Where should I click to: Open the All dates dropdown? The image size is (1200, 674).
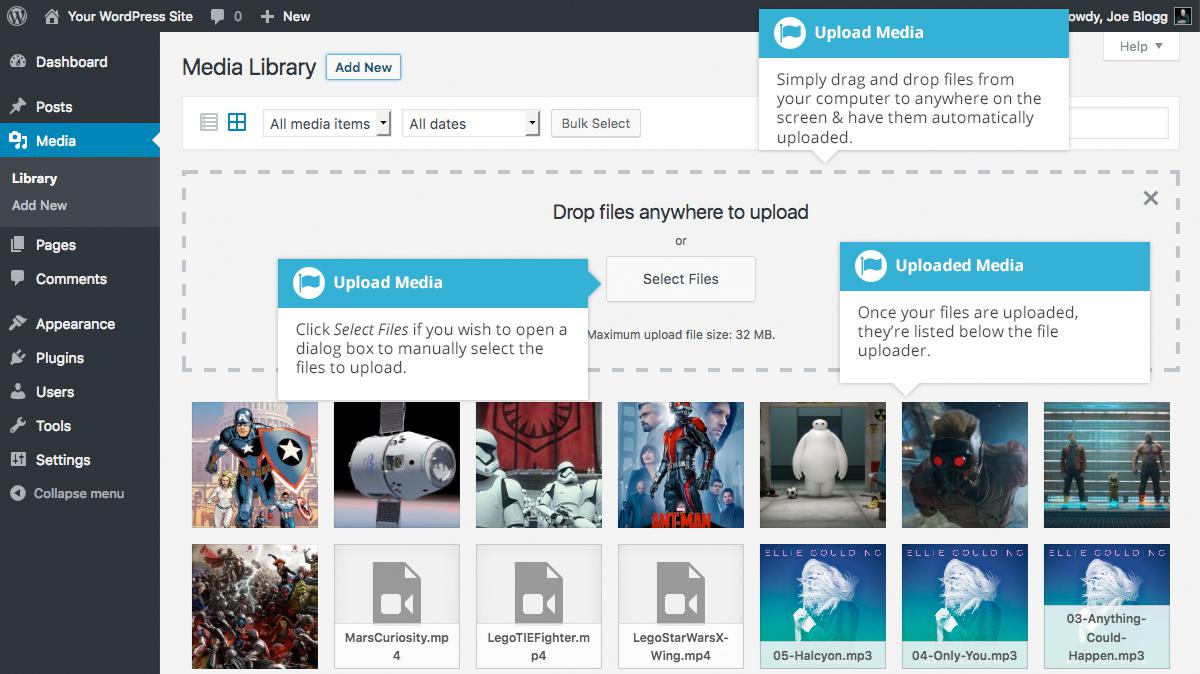pos(471,124)
